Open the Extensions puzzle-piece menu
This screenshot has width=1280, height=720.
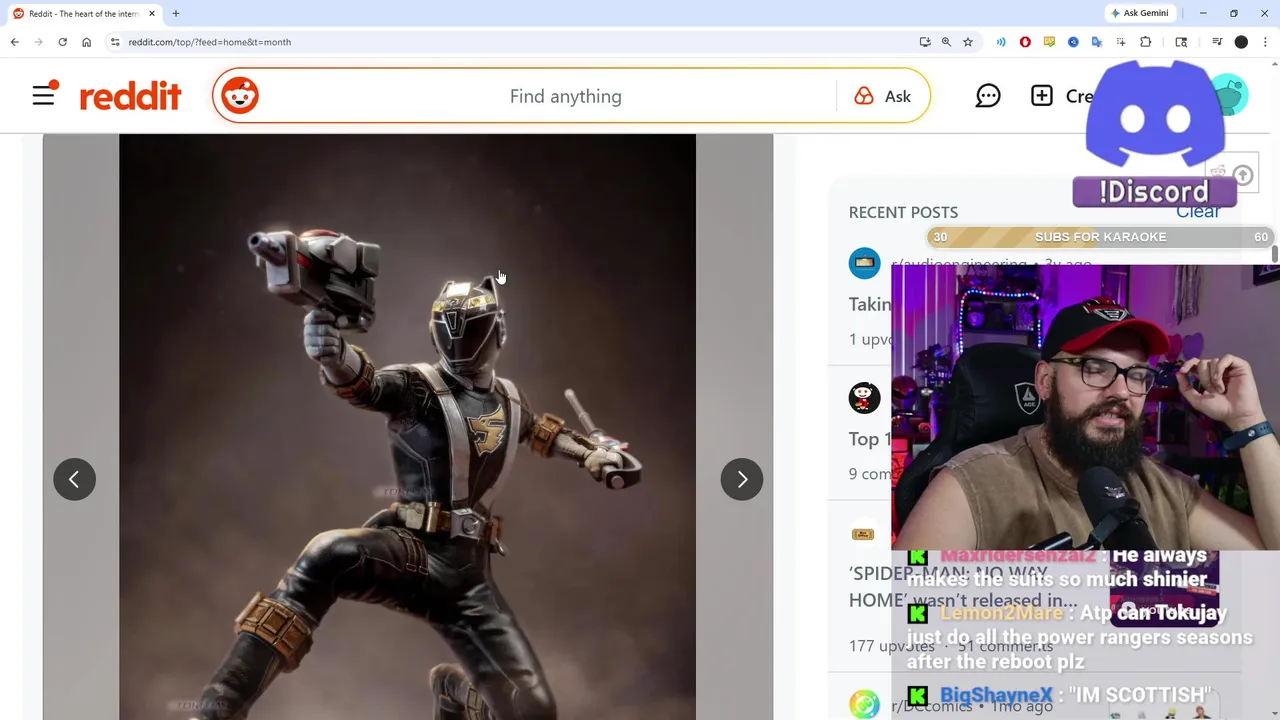(x=1146, y=42)
